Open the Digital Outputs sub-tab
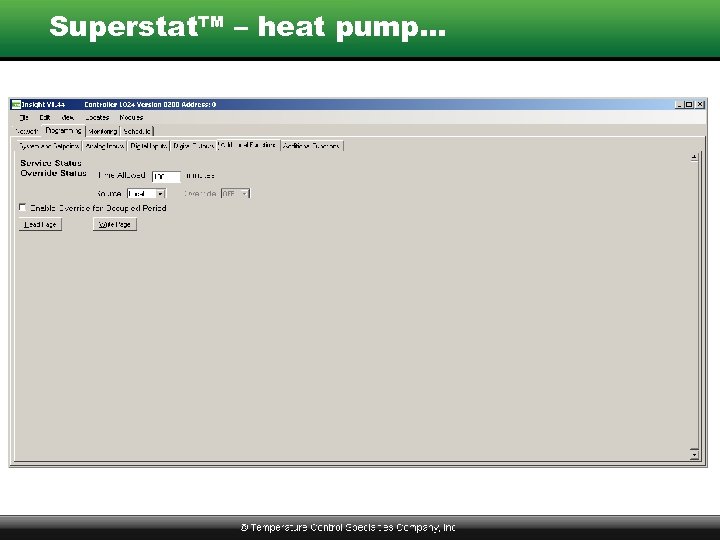The width and height of the screenshot is (720, 540). (193, 146)
